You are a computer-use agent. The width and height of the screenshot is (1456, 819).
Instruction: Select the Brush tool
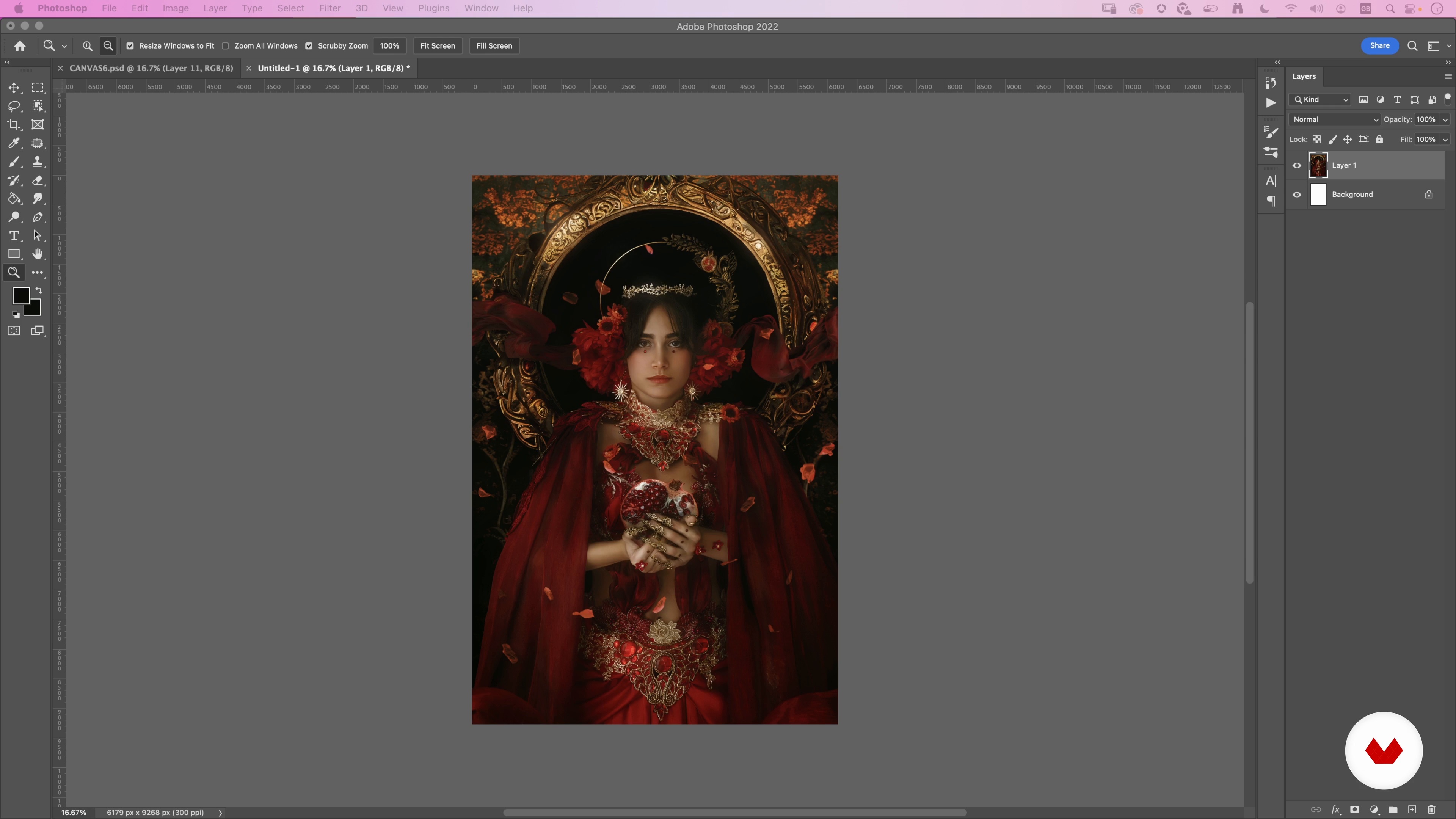click(x=14, y=162)
